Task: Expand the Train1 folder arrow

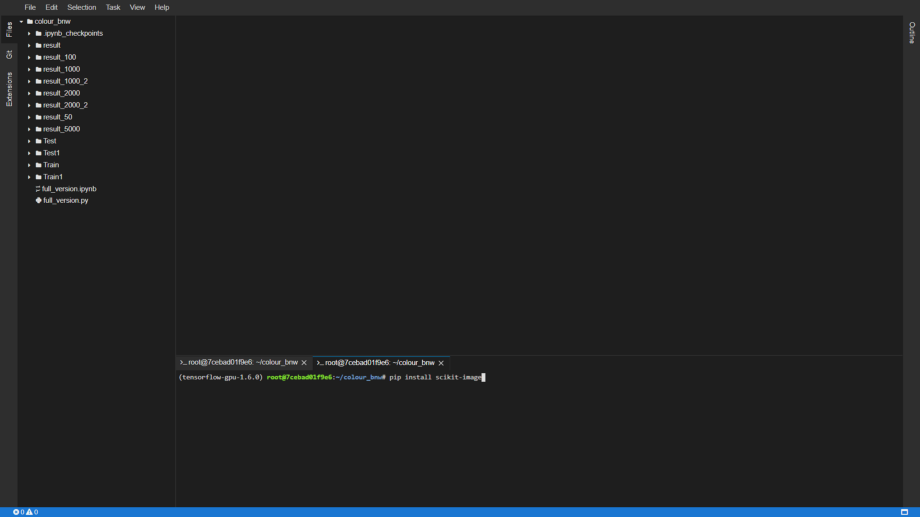Action: pyautogui.click(x=29, y=177)
